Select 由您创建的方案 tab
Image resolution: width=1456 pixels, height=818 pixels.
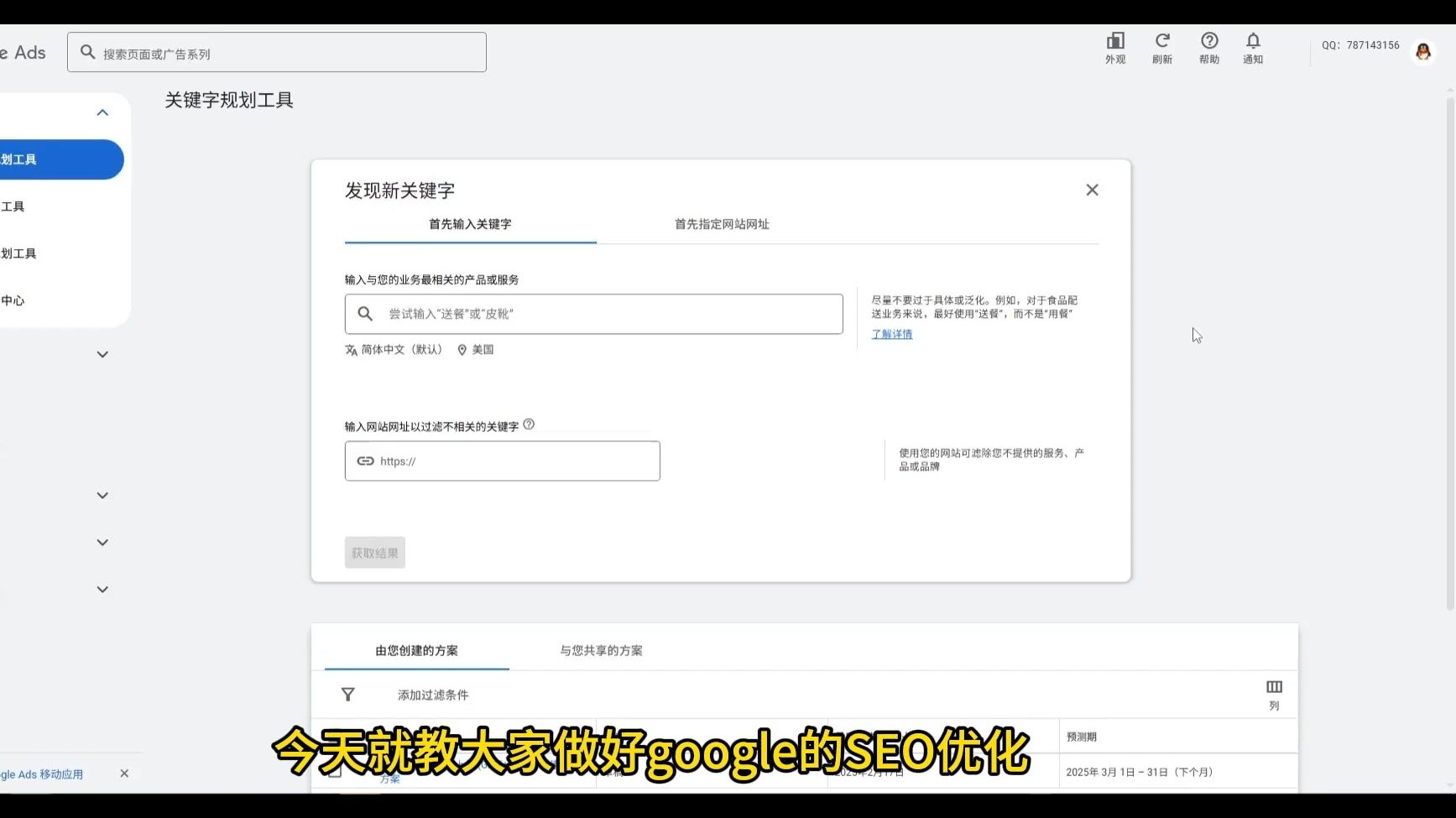pos(416,650)
